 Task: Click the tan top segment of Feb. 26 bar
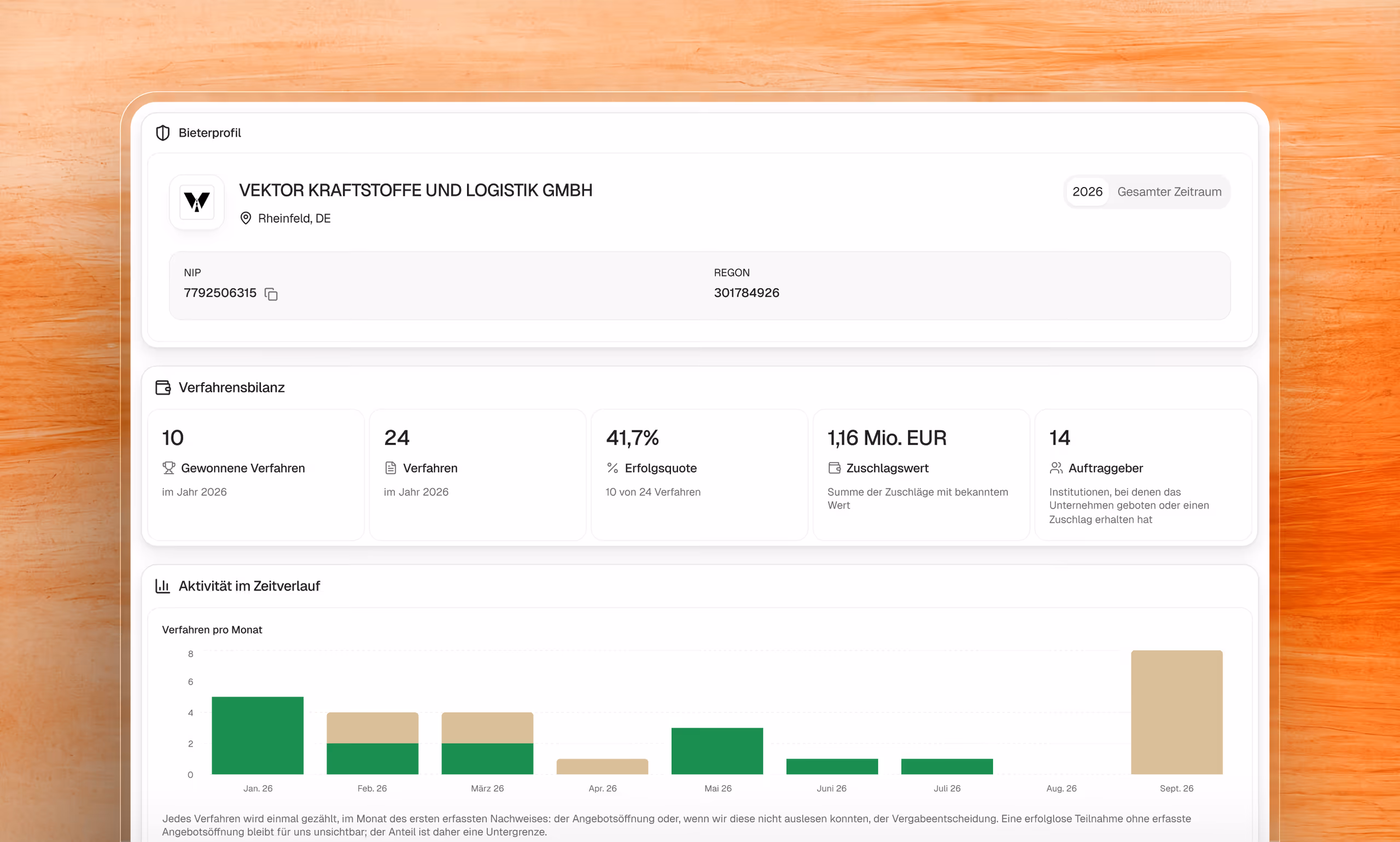pyautogui.click(x=372, y=728)
